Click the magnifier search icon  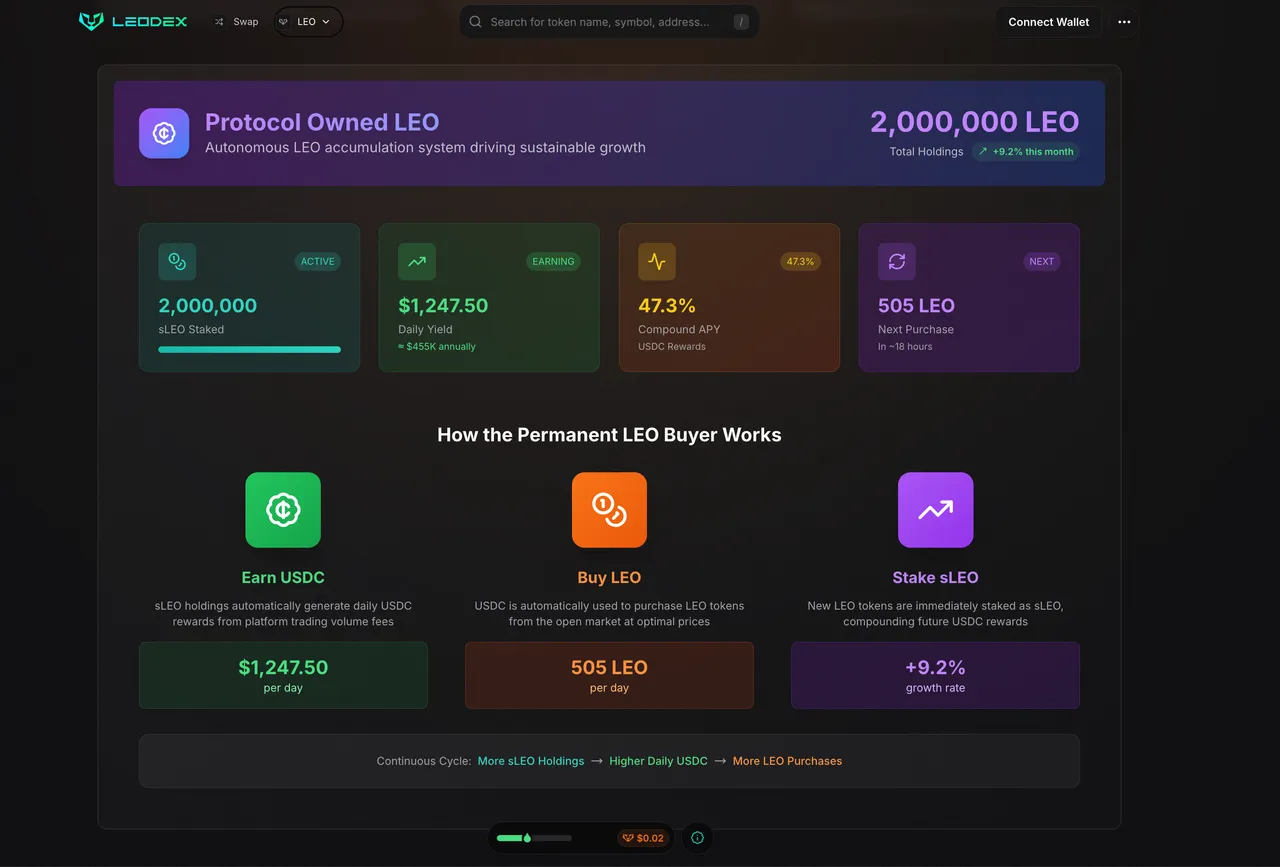[476, 22]
